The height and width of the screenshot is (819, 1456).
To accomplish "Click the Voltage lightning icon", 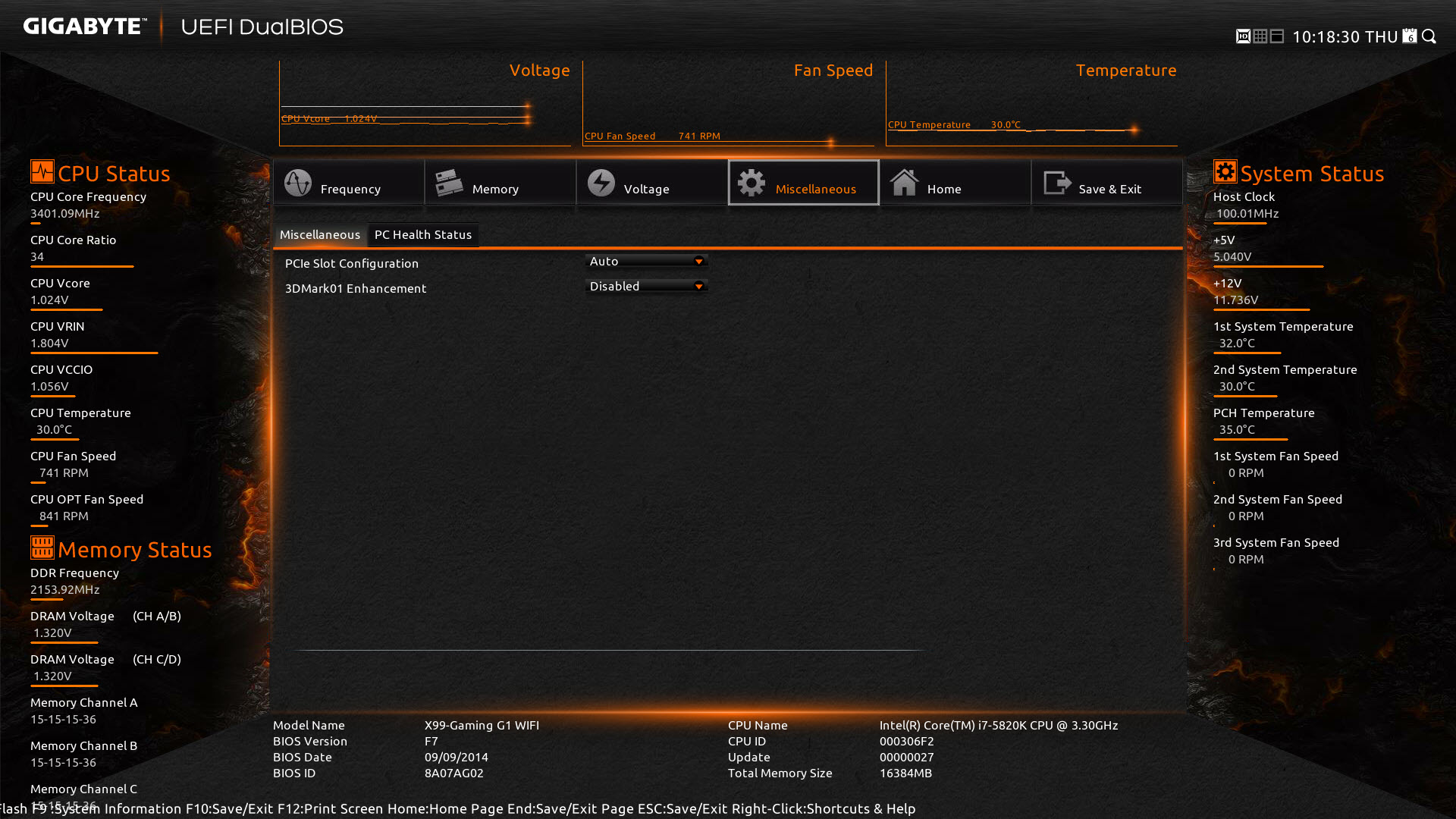I will [x=601, y=183].
